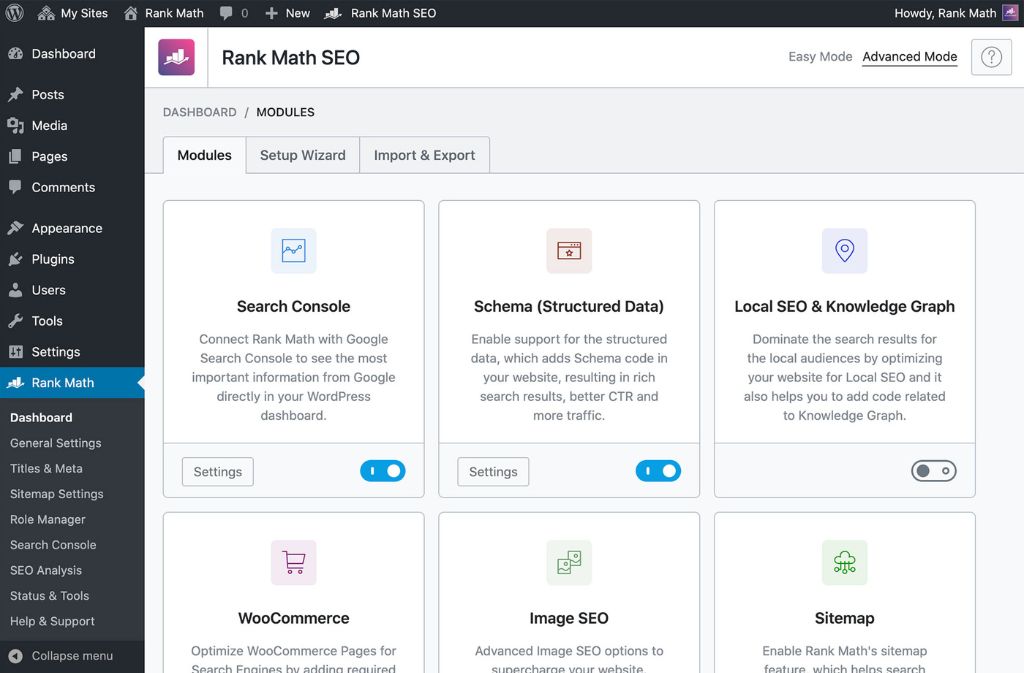Open Sitemap Settings in the sidebar submenu
The image size is (1024, 673).
pos(56,494)
